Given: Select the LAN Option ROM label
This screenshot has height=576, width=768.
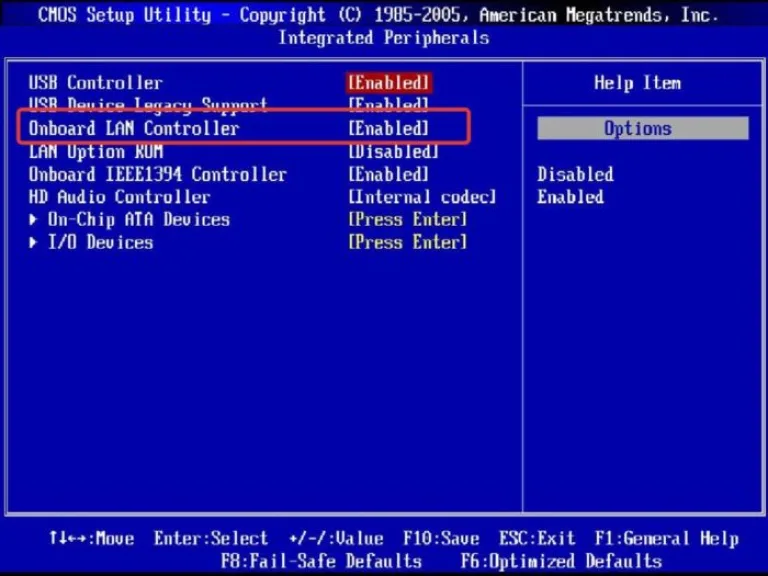Looking at the screenshot, I should (x=96, y=151).
